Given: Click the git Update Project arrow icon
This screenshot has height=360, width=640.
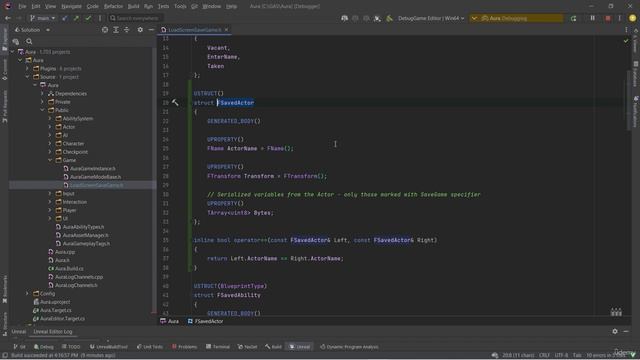Looking at the screenshot, I should [x=65, y=18].
